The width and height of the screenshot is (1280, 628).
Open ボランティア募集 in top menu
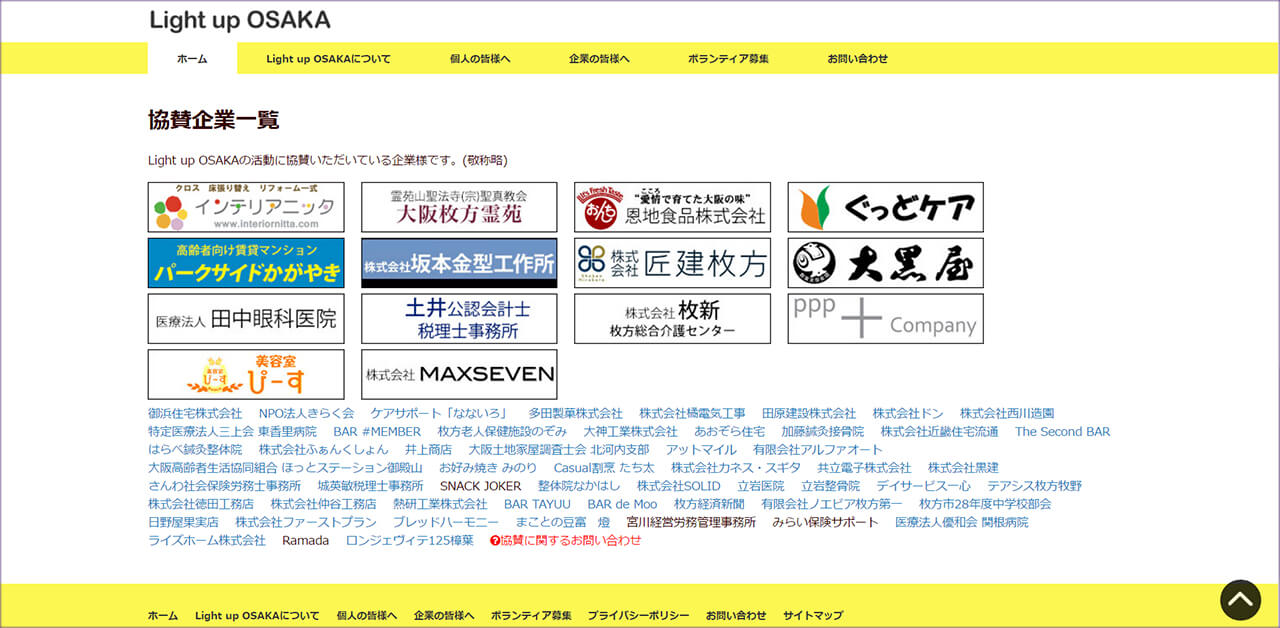pos(728,59)
